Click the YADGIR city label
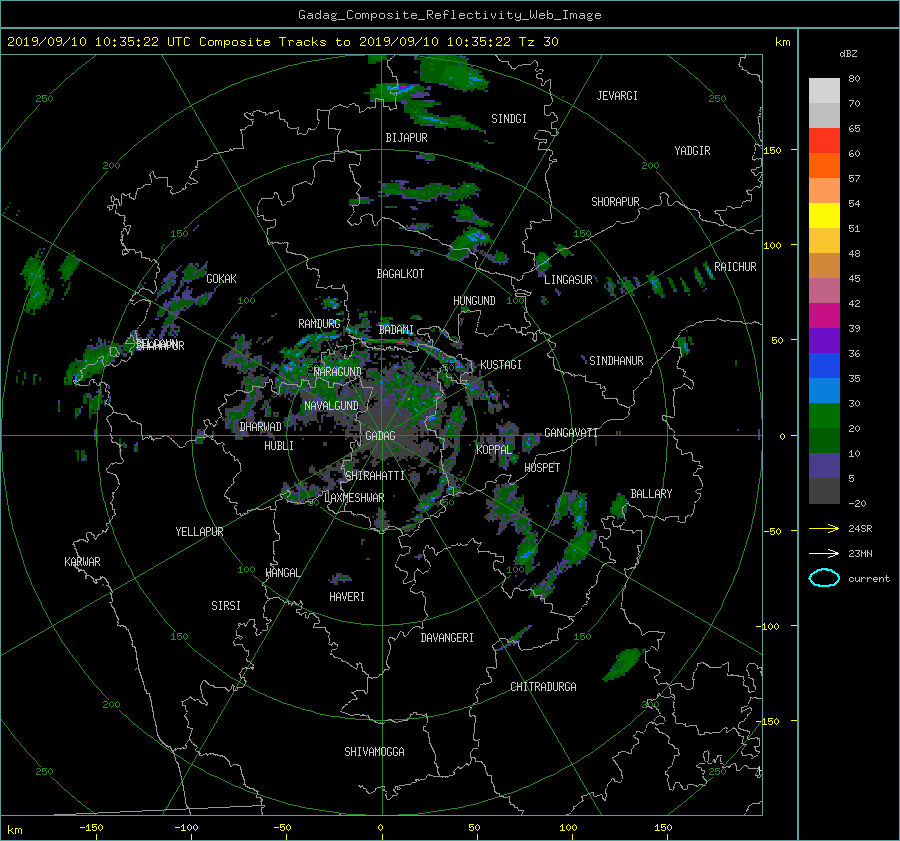This screenshot has width=900, height=841. pos(692,151)
